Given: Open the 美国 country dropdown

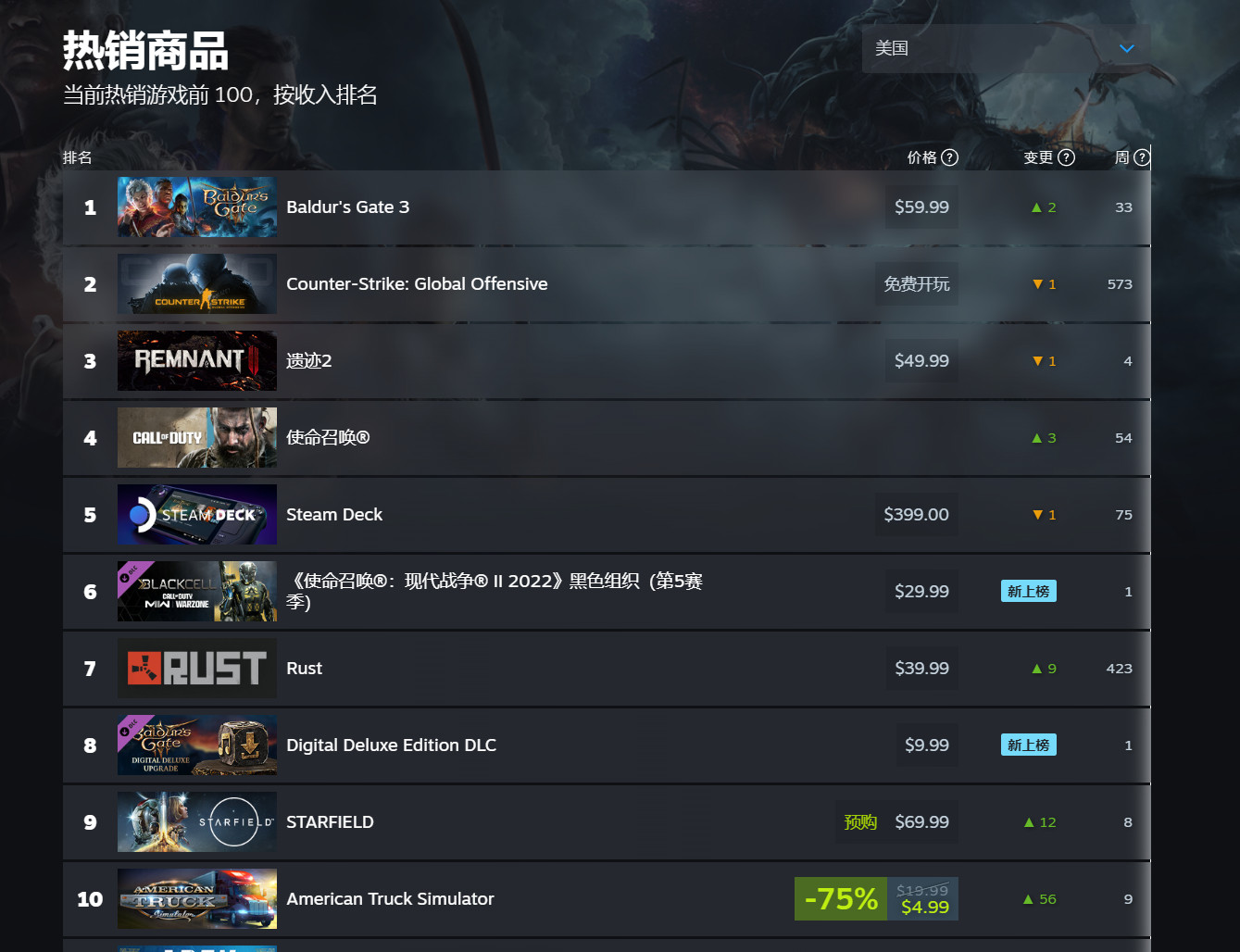Looking at the screenshot, I should 1007,48.
